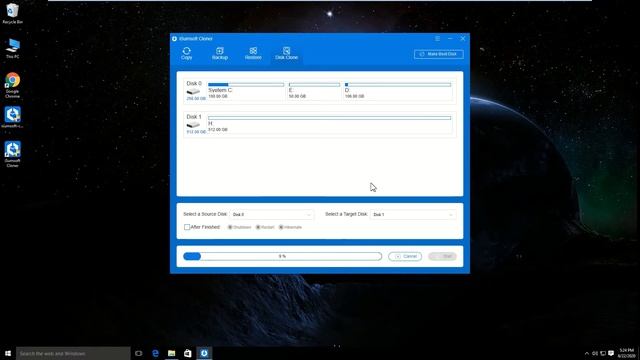Click the System C: usage bar

click(x=246, y=85)
